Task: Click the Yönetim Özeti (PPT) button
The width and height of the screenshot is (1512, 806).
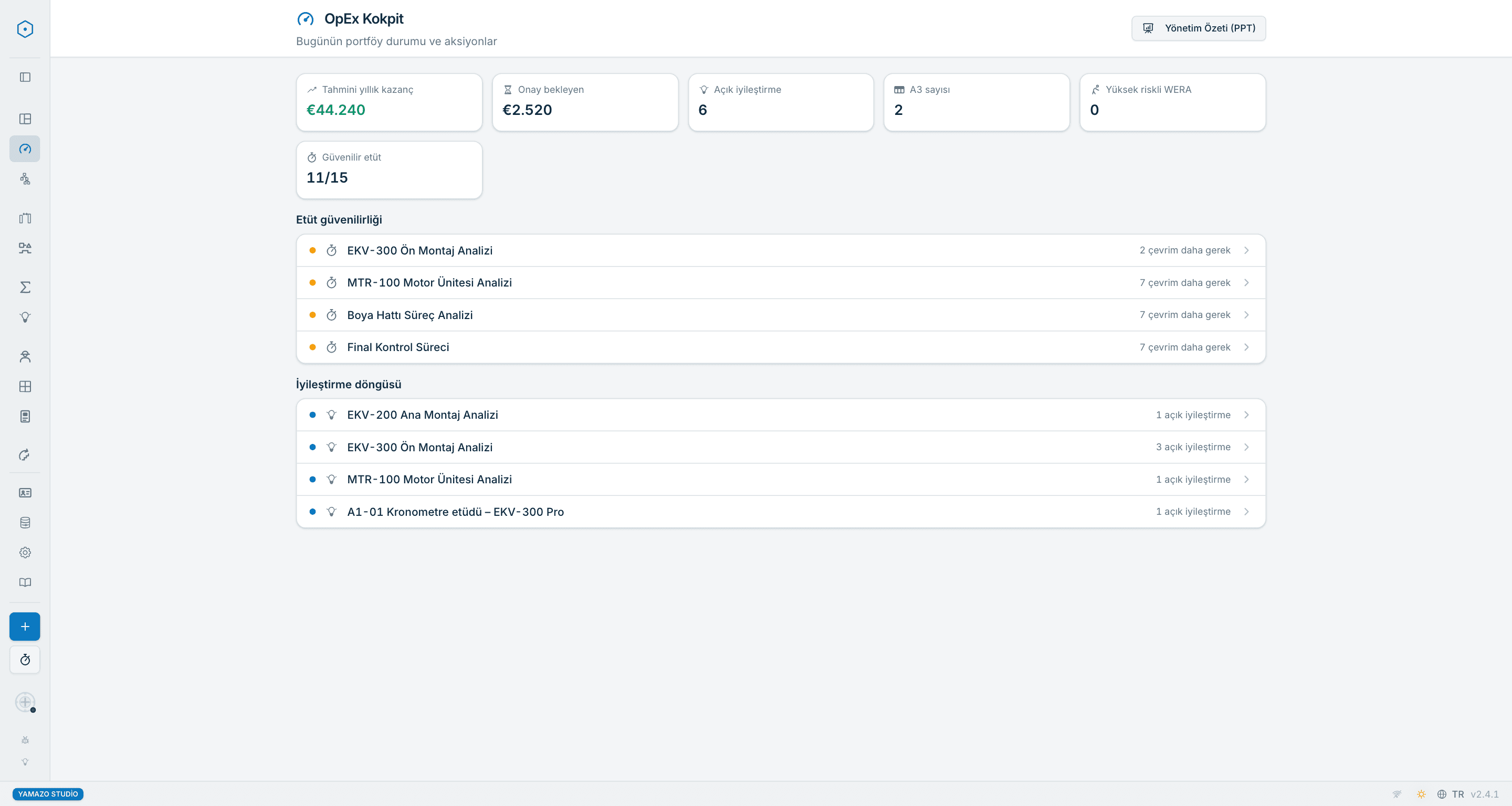Action: (x=1199, y=28)
